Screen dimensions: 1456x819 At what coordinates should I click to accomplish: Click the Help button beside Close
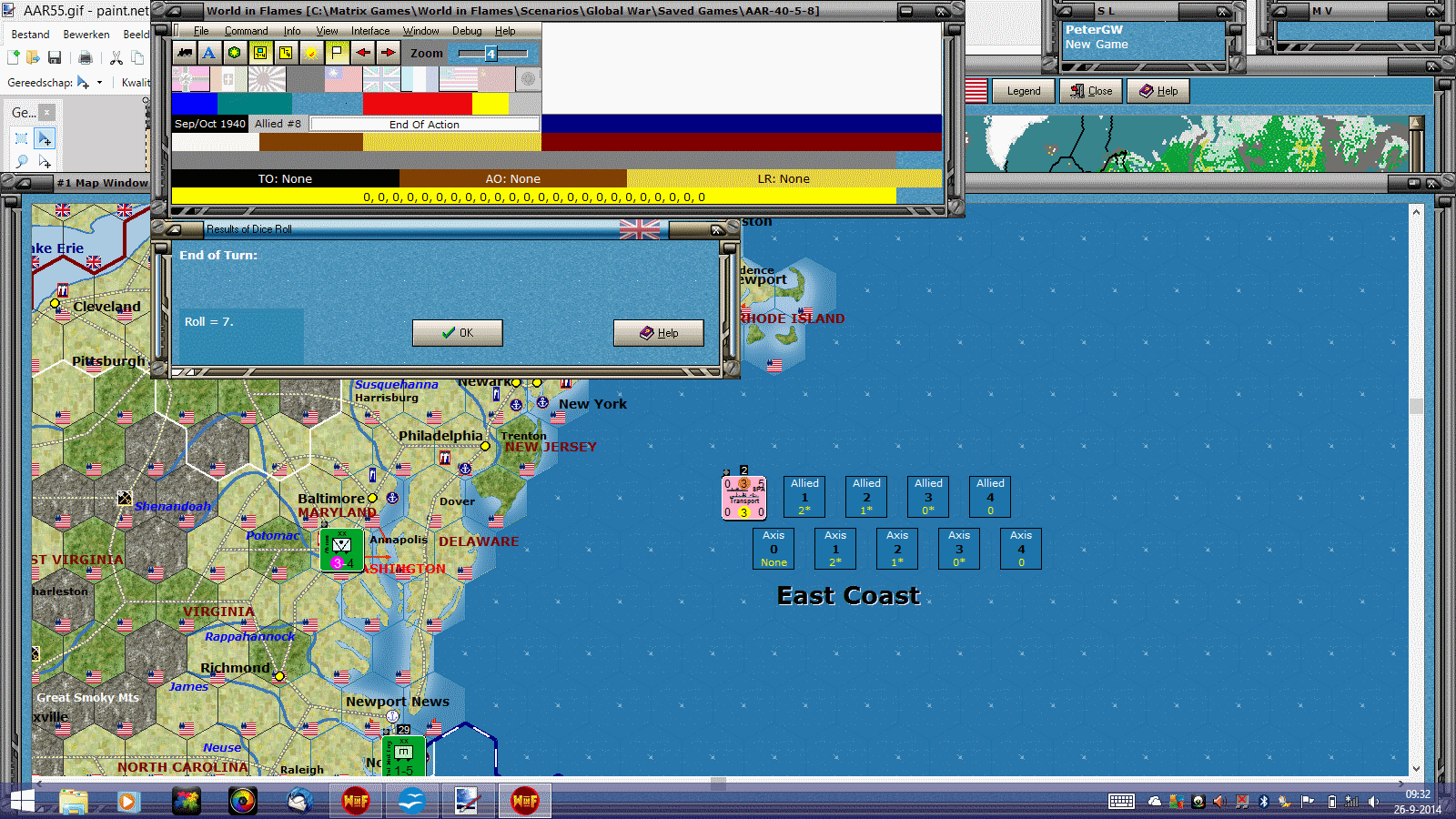1158,91
